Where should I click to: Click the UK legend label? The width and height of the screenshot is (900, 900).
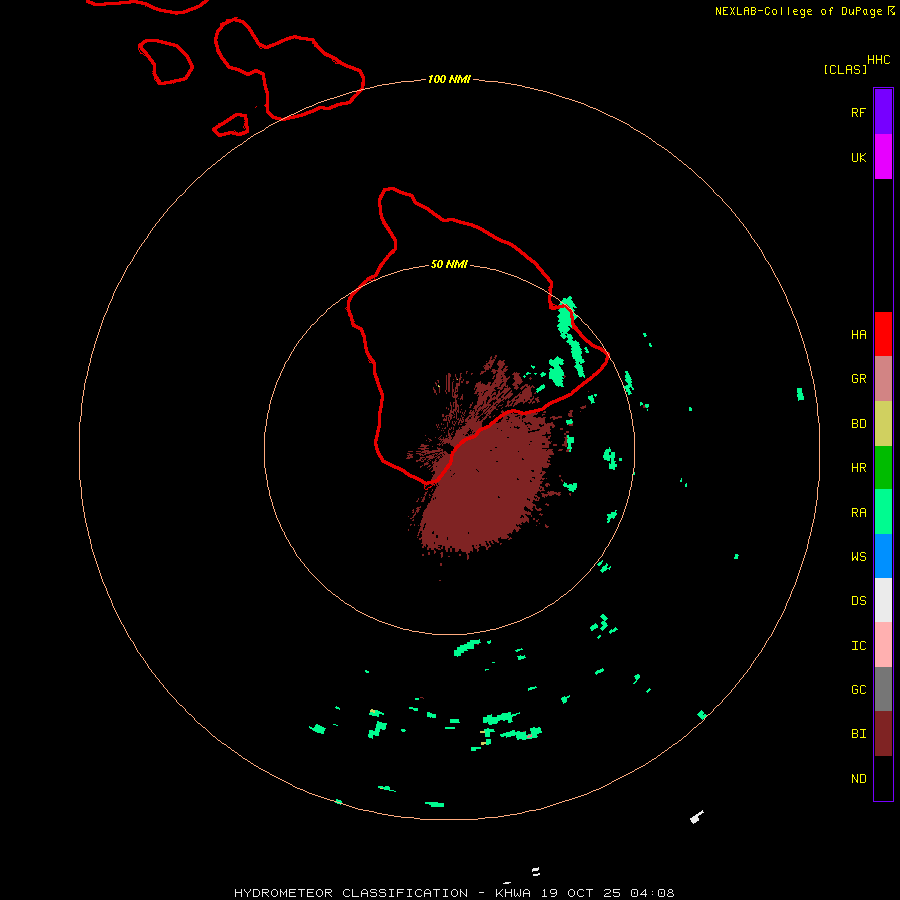858,157
